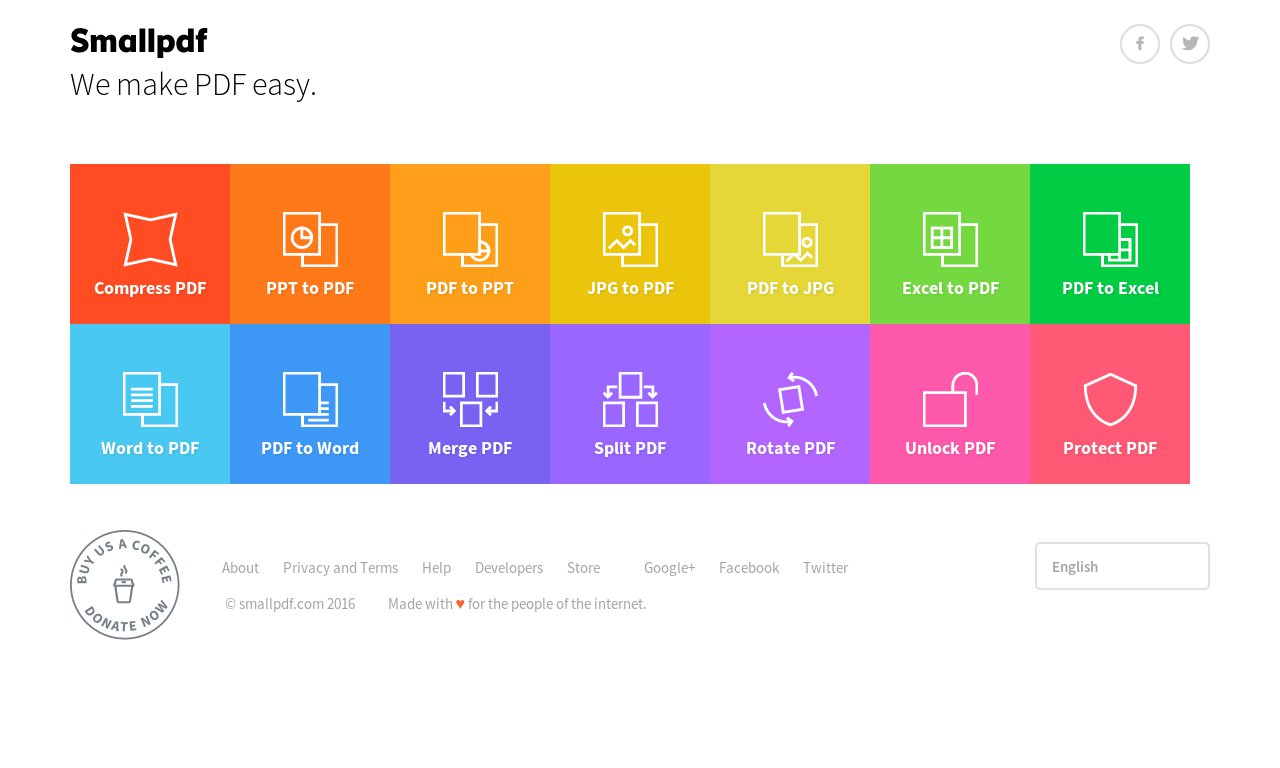1280x768 pixels.
Task: Select the Split PDF icon
Action: [630, 399]
